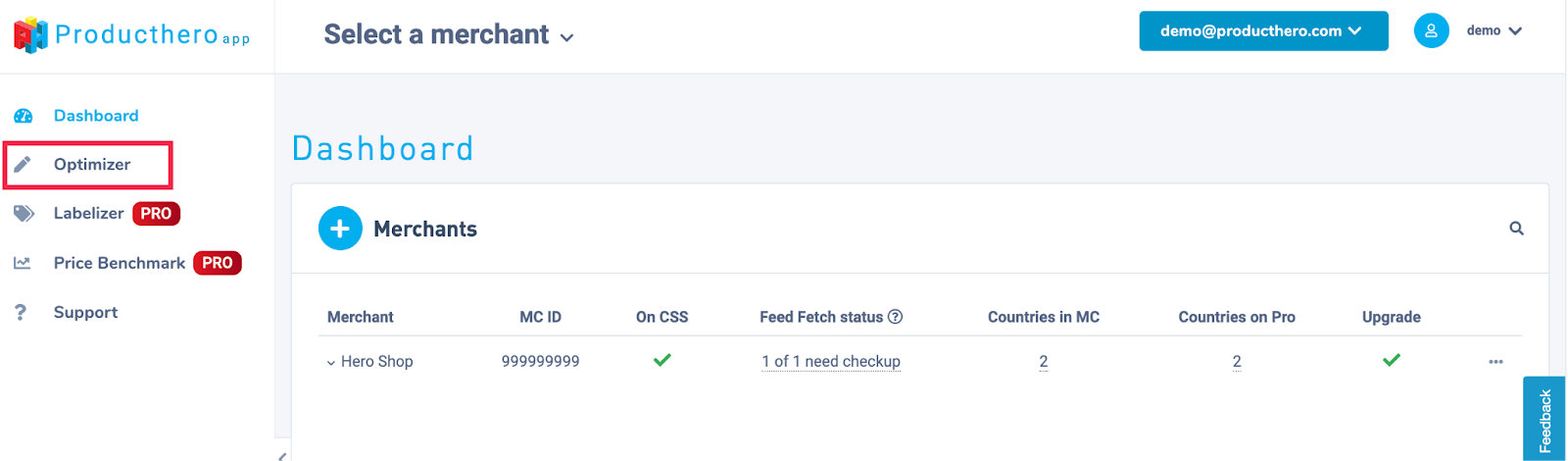This screenshot has width=1568, height=461.
Task: Open the Feedback side tab
Action: 1545,420
